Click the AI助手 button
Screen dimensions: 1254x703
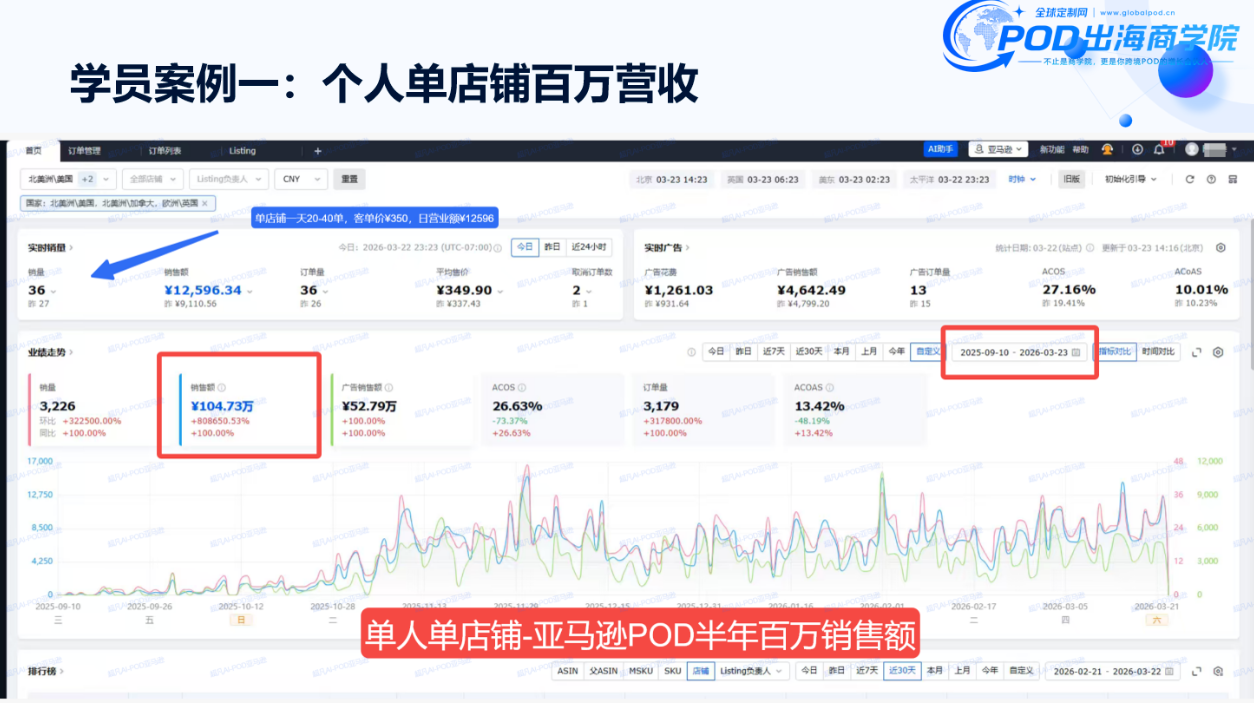(940, 149)
